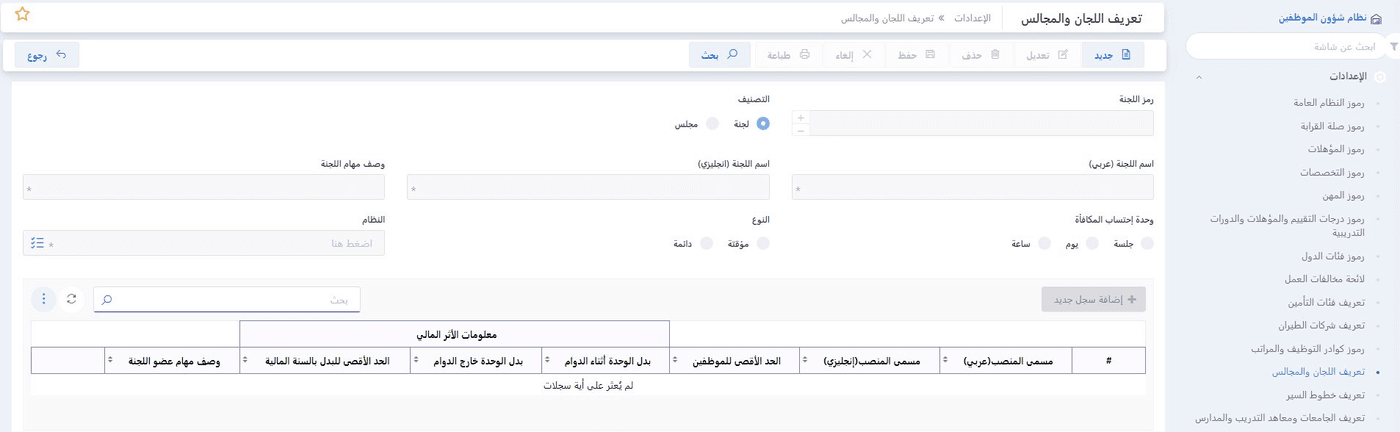
Task: Select the يوم radio button
Action: pos(1092,243)
